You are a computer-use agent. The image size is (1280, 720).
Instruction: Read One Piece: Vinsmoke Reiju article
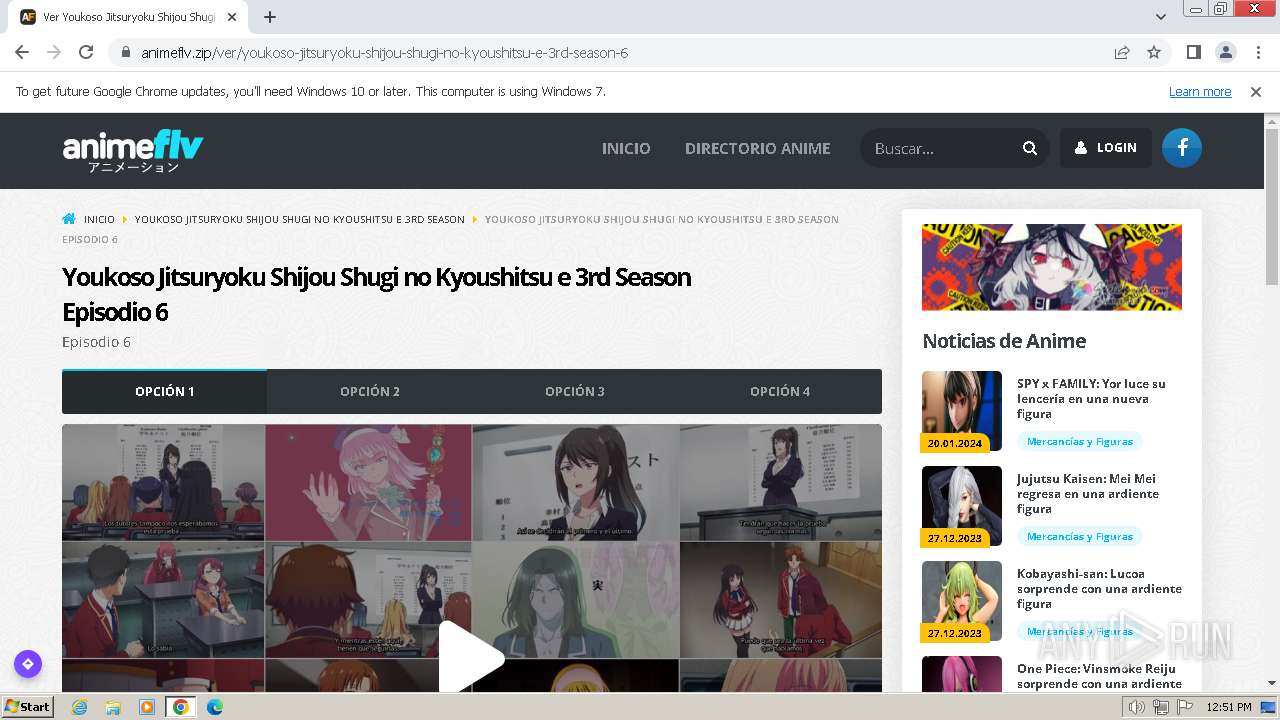(1099, 676)
